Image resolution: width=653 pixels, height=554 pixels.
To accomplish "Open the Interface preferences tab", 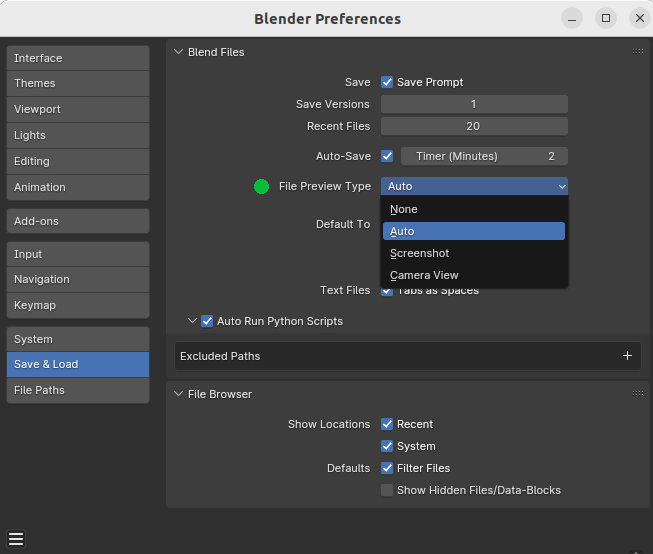I will click(x=78, y=58).
